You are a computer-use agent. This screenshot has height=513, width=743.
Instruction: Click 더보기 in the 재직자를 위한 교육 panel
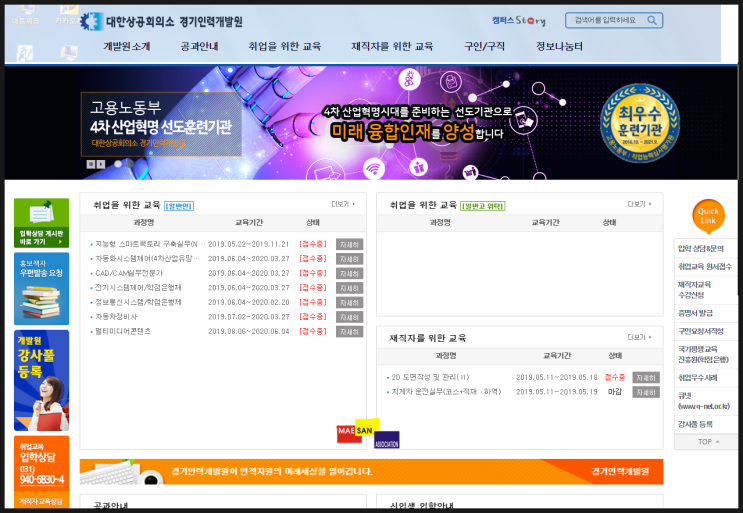click(639, 337)
